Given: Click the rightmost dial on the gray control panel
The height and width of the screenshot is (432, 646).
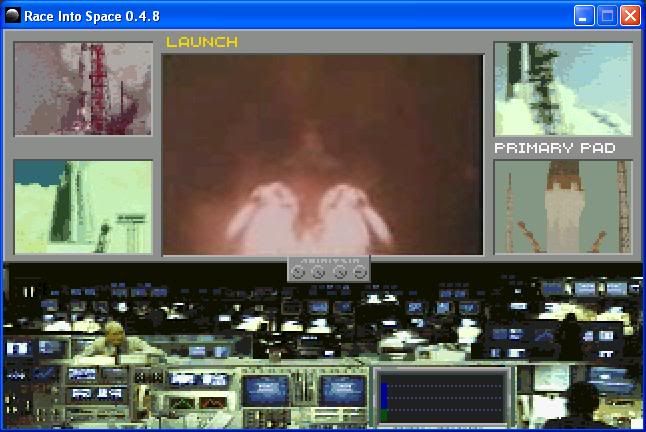Looking at the screenshot, I should [360, 272].
